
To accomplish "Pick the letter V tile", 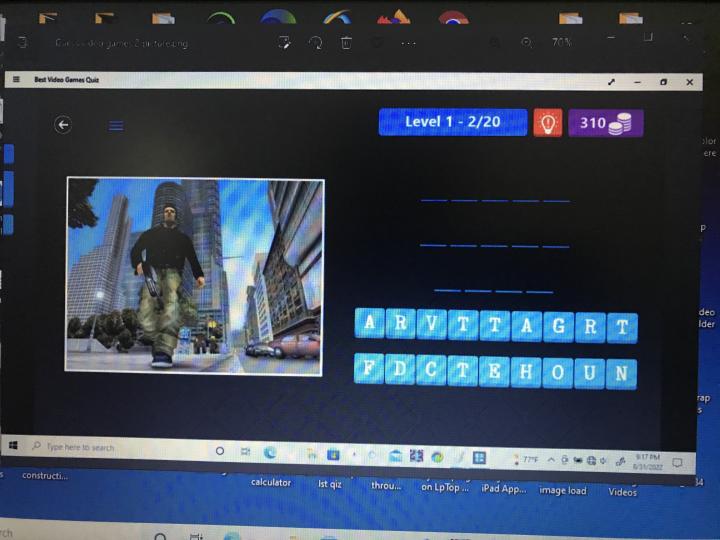I will pos(432,324).
